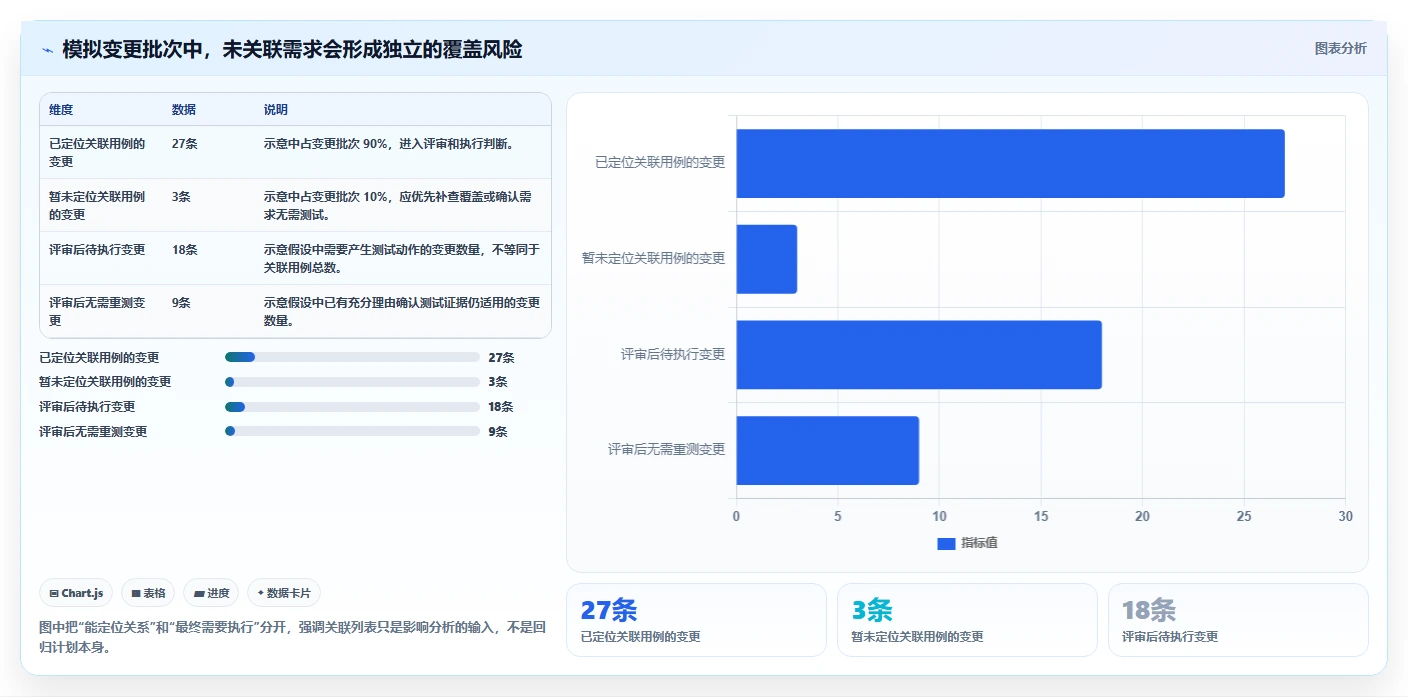
Task: Select the Chart.js tag chip
Action: 76,593
